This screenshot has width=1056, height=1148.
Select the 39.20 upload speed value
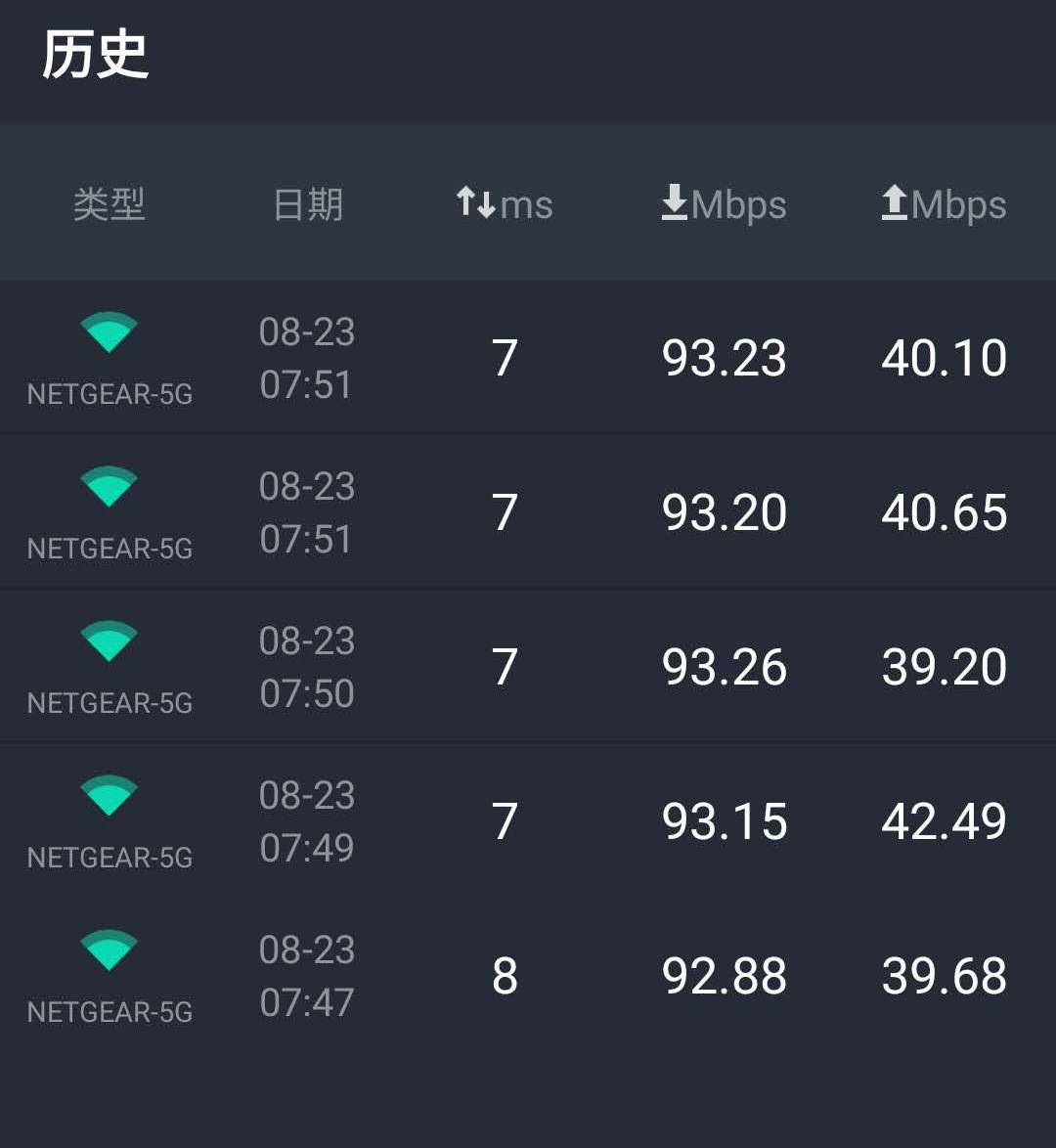(x=944, y=667)
